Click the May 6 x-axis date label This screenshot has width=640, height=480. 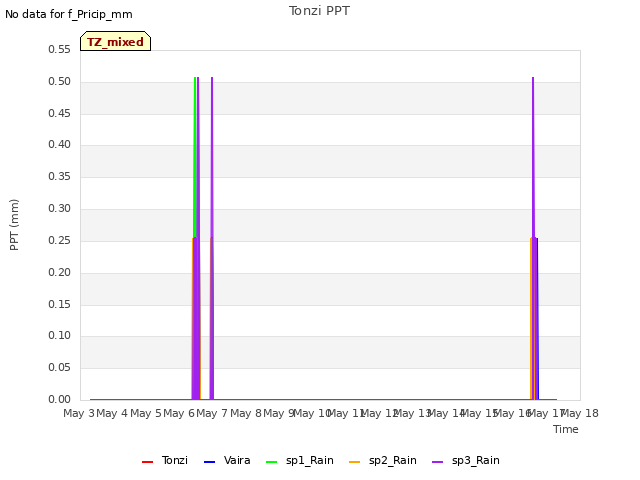click(179, 413)
